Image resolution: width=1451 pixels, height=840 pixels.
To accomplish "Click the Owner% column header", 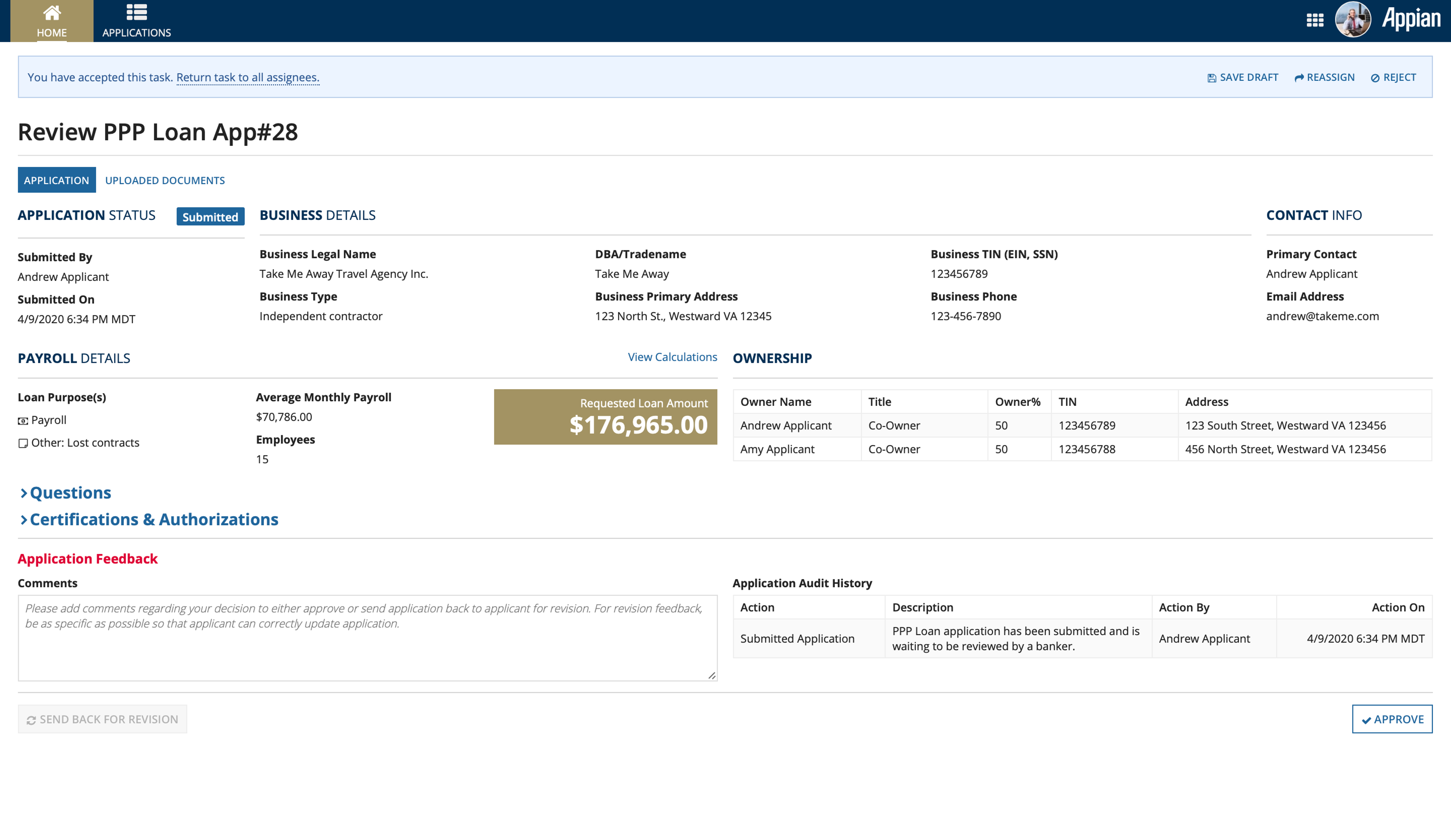I will (x=1018, y=402).
